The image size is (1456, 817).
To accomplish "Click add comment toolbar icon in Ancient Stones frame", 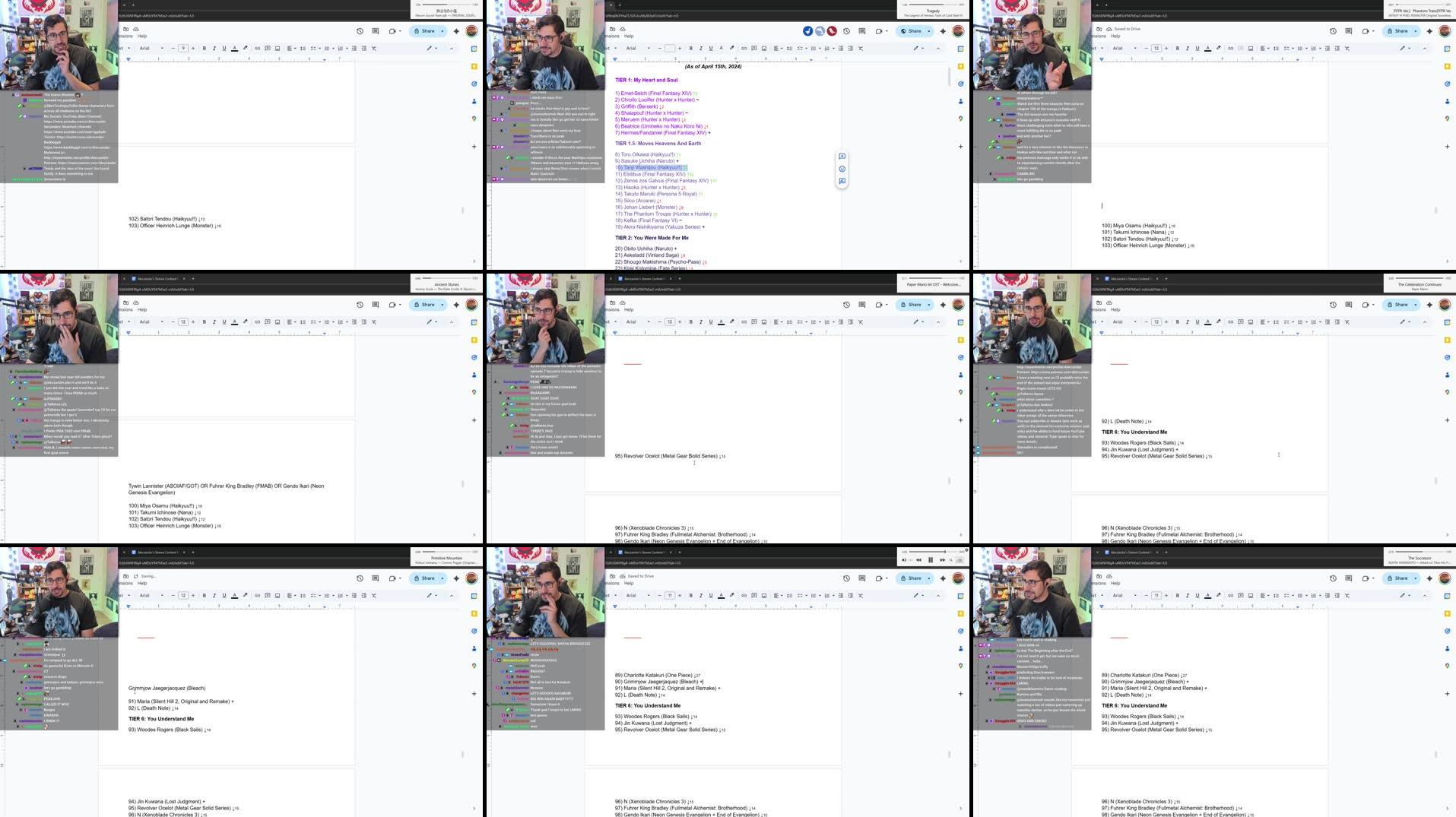I will point(267,322).
